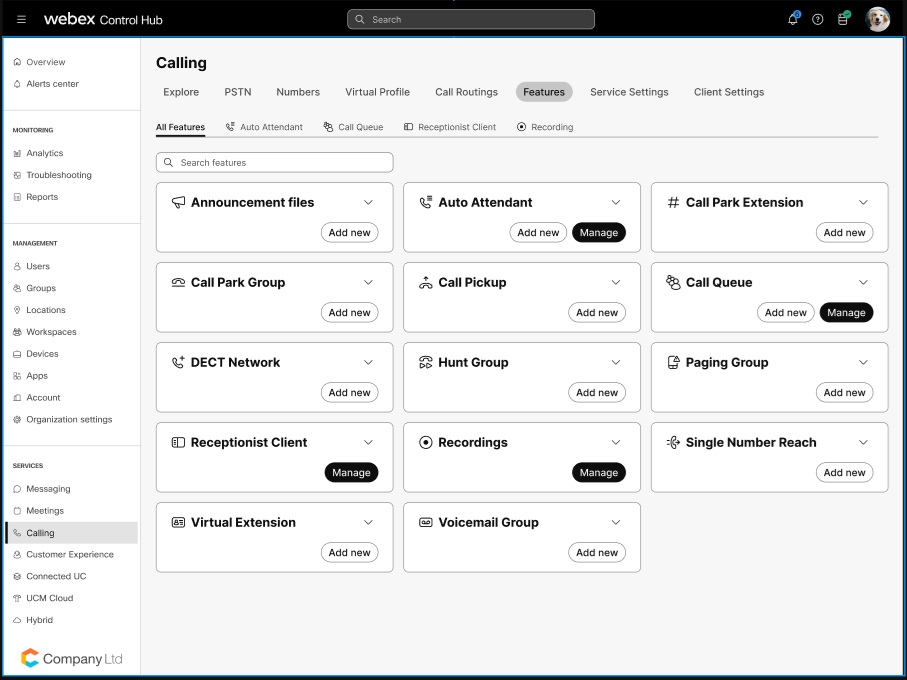Viewport: 907px width, 680px height.
Task: Go to the Call Routings tab
Action: coord(466,92)
